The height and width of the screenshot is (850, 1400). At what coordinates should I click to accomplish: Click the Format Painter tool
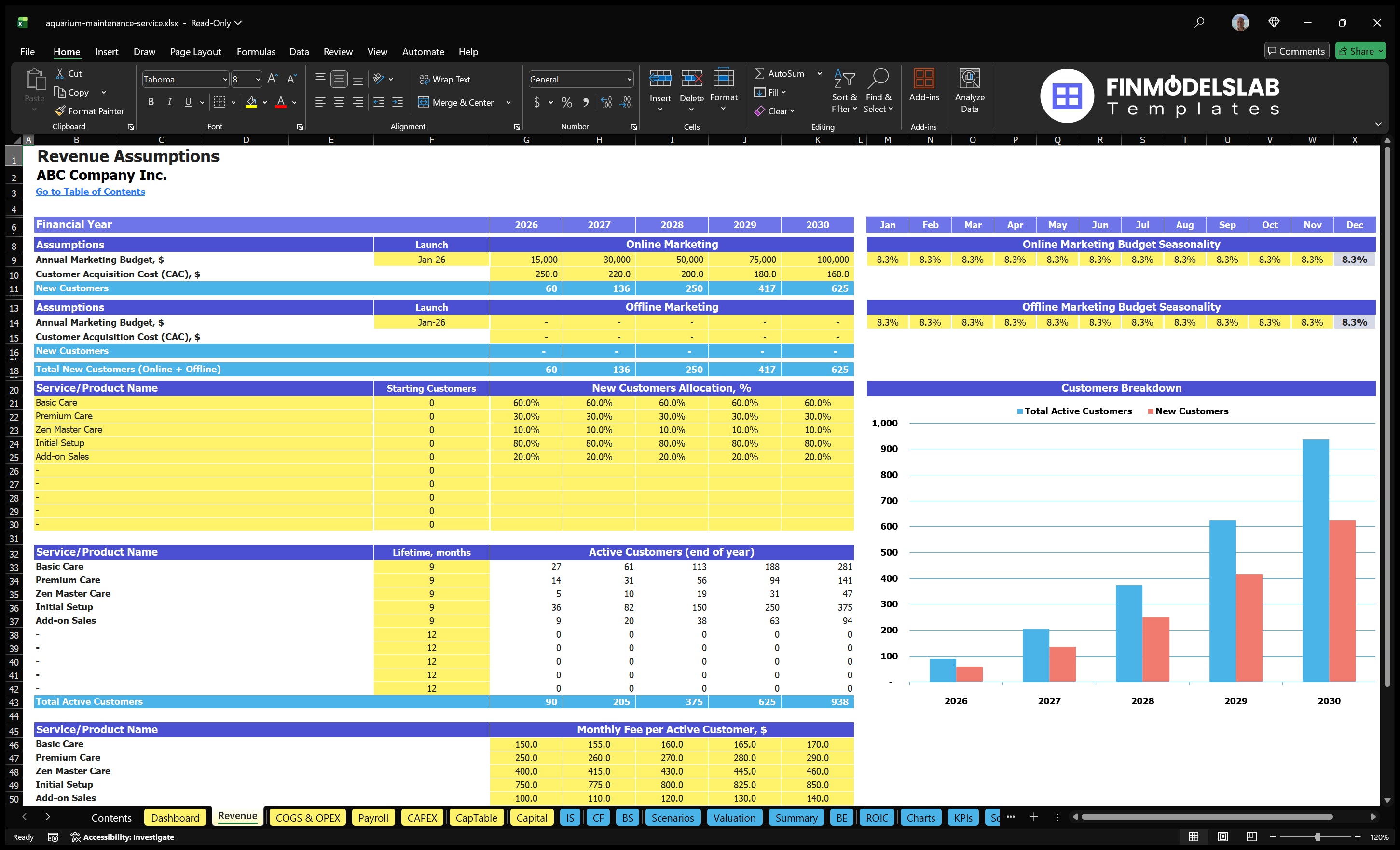[90, 111]
